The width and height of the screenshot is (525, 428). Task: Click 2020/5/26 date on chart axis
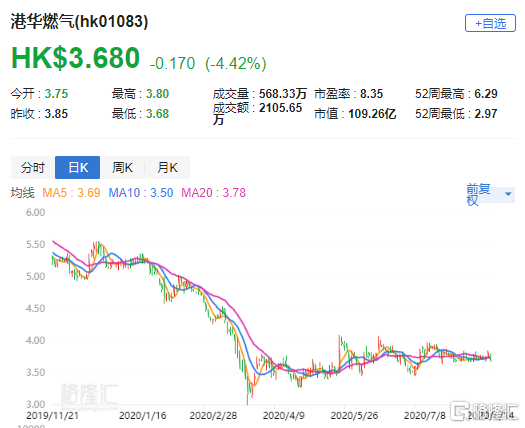pos(354,416)
